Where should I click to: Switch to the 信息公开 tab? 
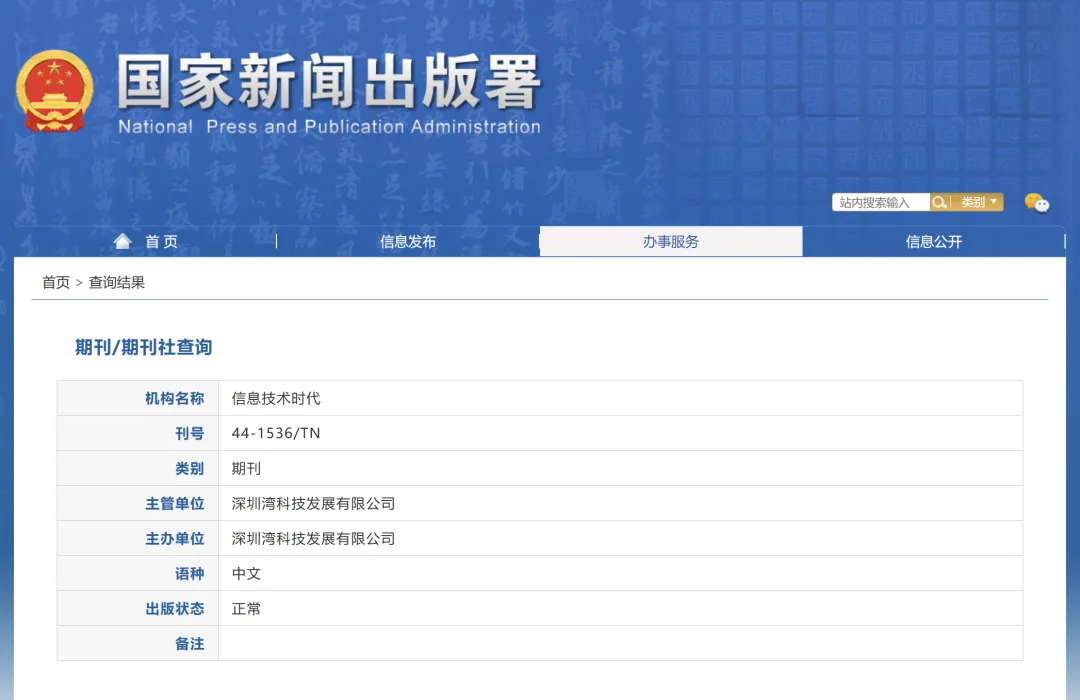pyautogui.click(x=933, y=240)
